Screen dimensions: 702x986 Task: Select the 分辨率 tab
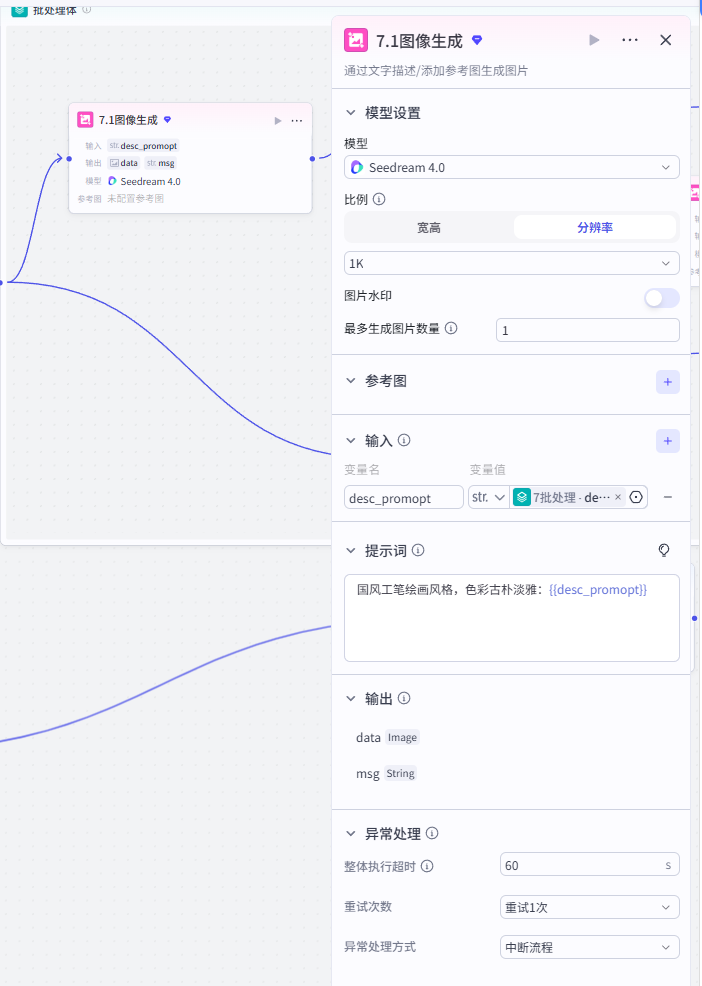tap(595, 228)
